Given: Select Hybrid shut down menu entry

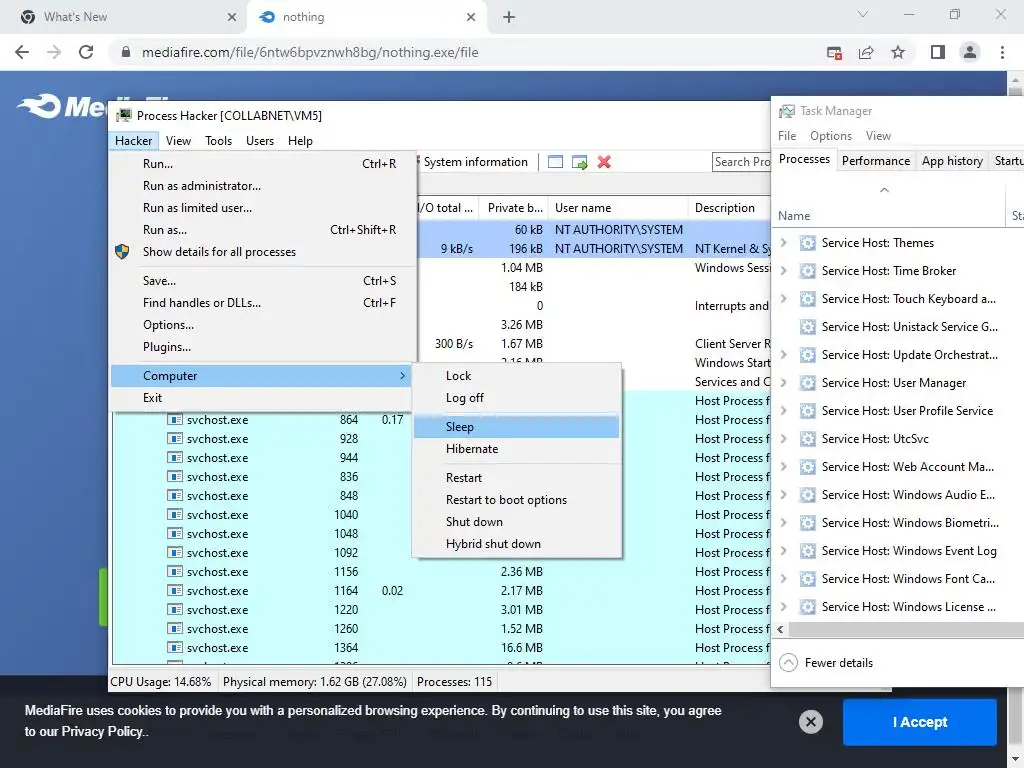Looking at the screenshot, I should [x=517, y=544].
